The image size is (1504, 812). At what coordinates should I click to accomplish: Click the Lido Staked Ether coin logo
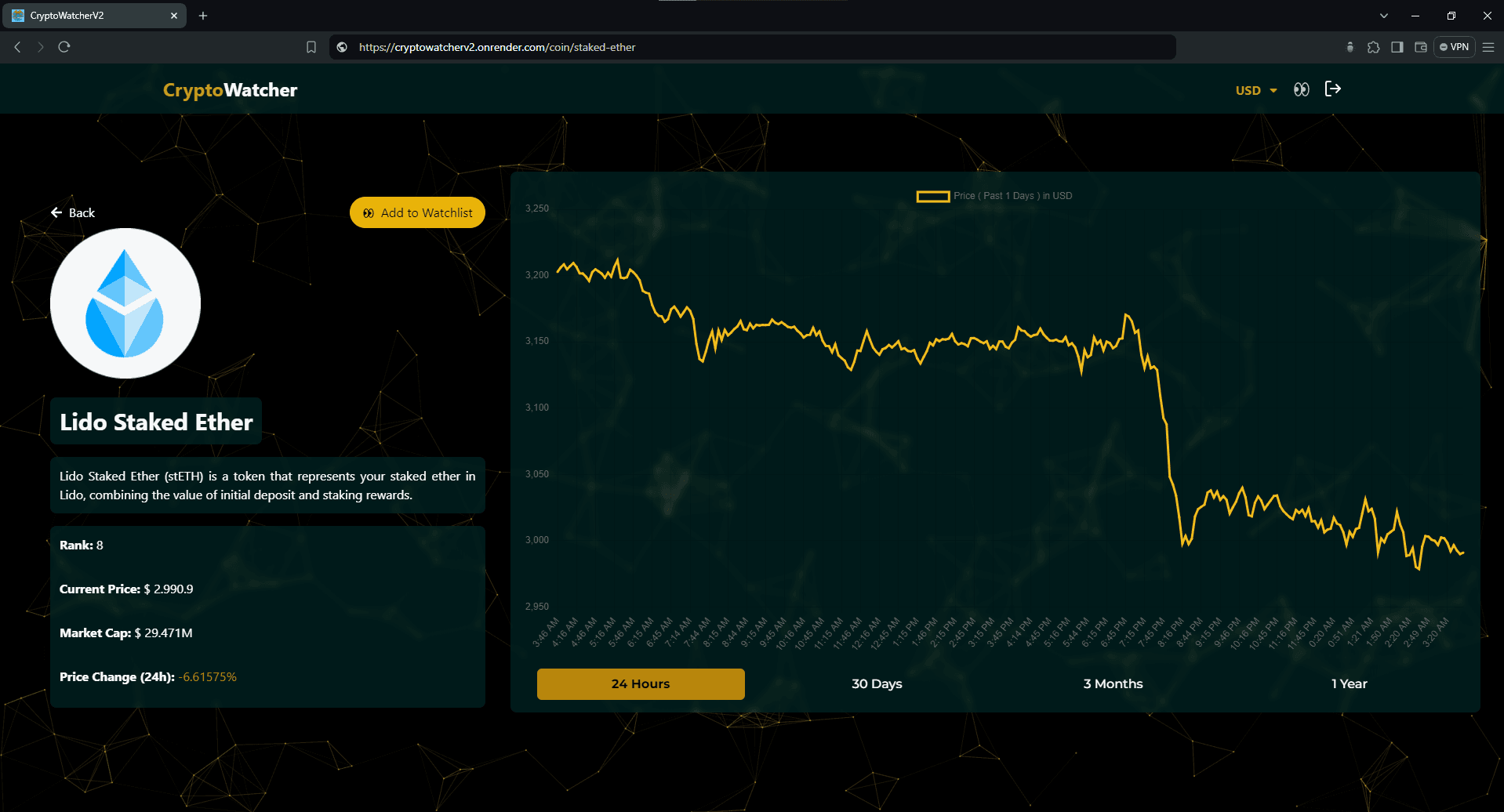click(125, 303)
